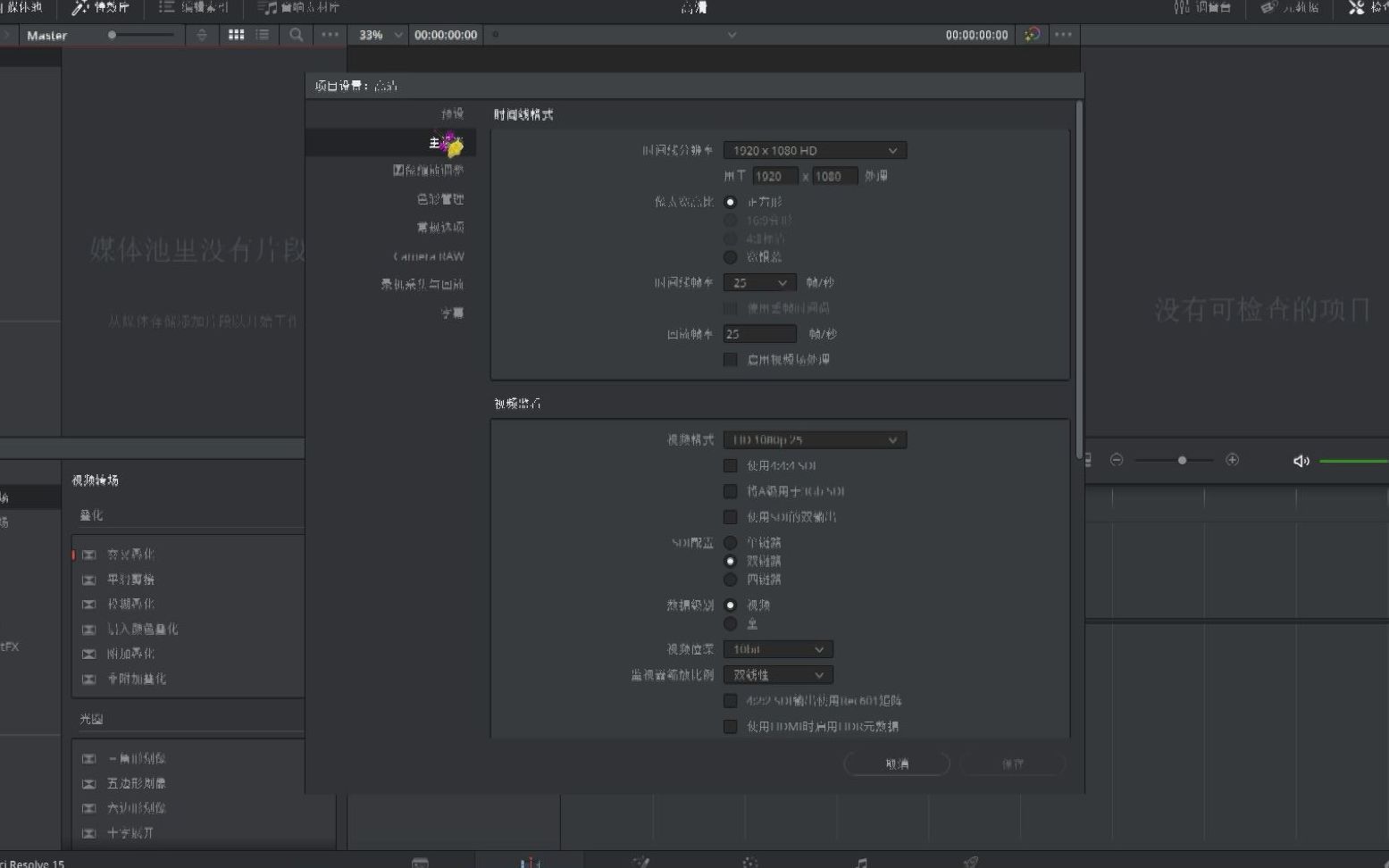This screenshot has width=1389, height=868.
Task: Click the timeline width 1920 input field
Action: [774, 177]
